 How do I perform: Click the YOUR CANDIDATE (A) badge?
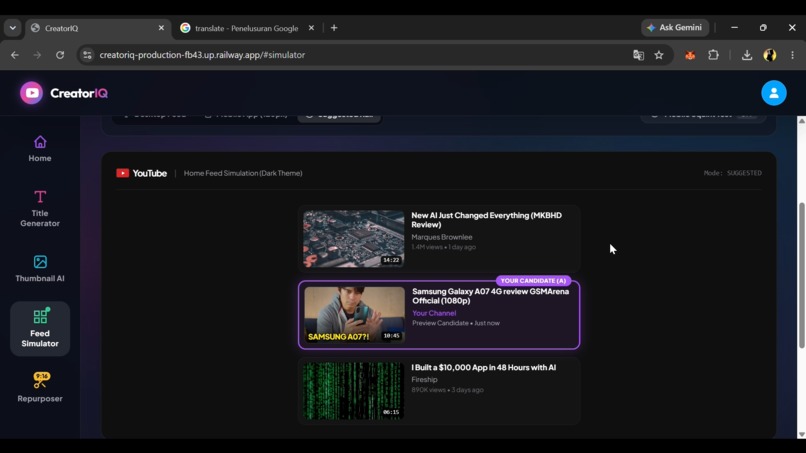click(533, 281)
